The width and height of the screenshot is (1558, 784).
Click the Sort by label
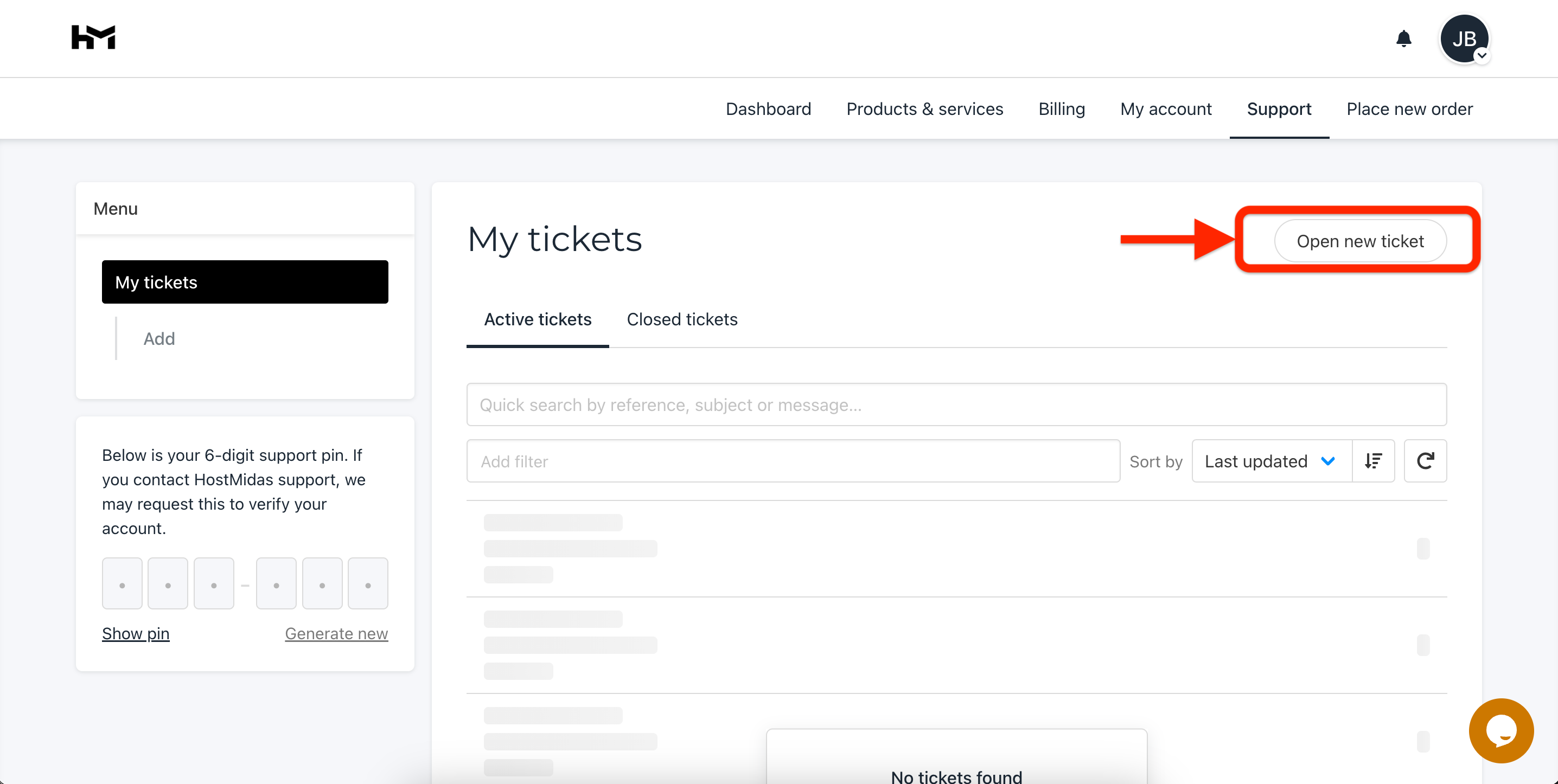pos(1156,461)
